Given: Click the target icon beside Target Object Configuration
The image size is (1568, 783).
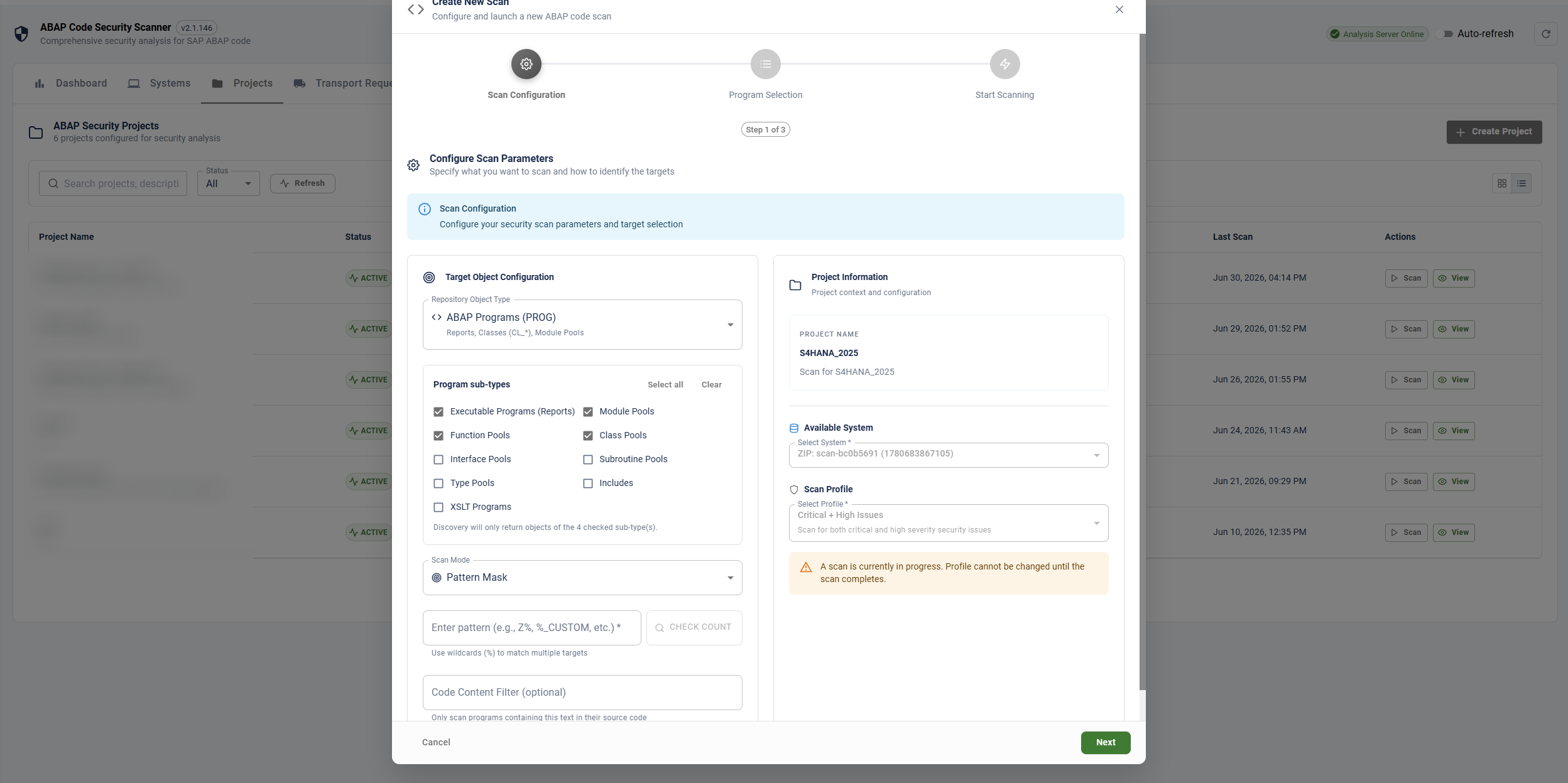Looking at the screenshot, I should 429,278.
